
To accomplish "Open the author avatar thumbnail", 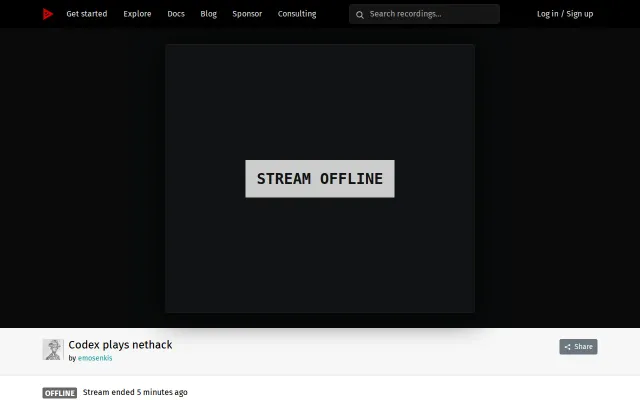I will click(x=53, y=349).
